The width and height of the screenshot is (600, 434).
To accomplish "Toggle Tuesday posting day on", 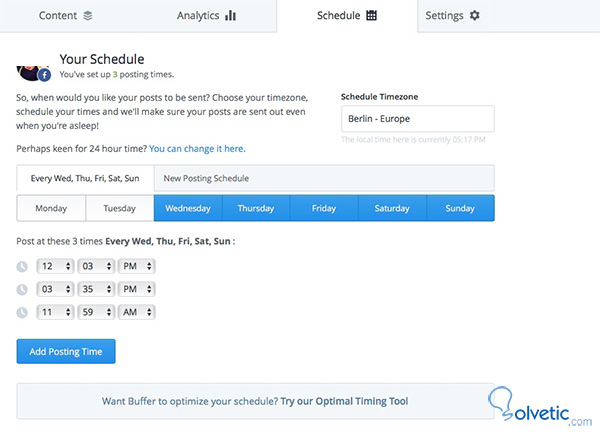I will point(119,209).
